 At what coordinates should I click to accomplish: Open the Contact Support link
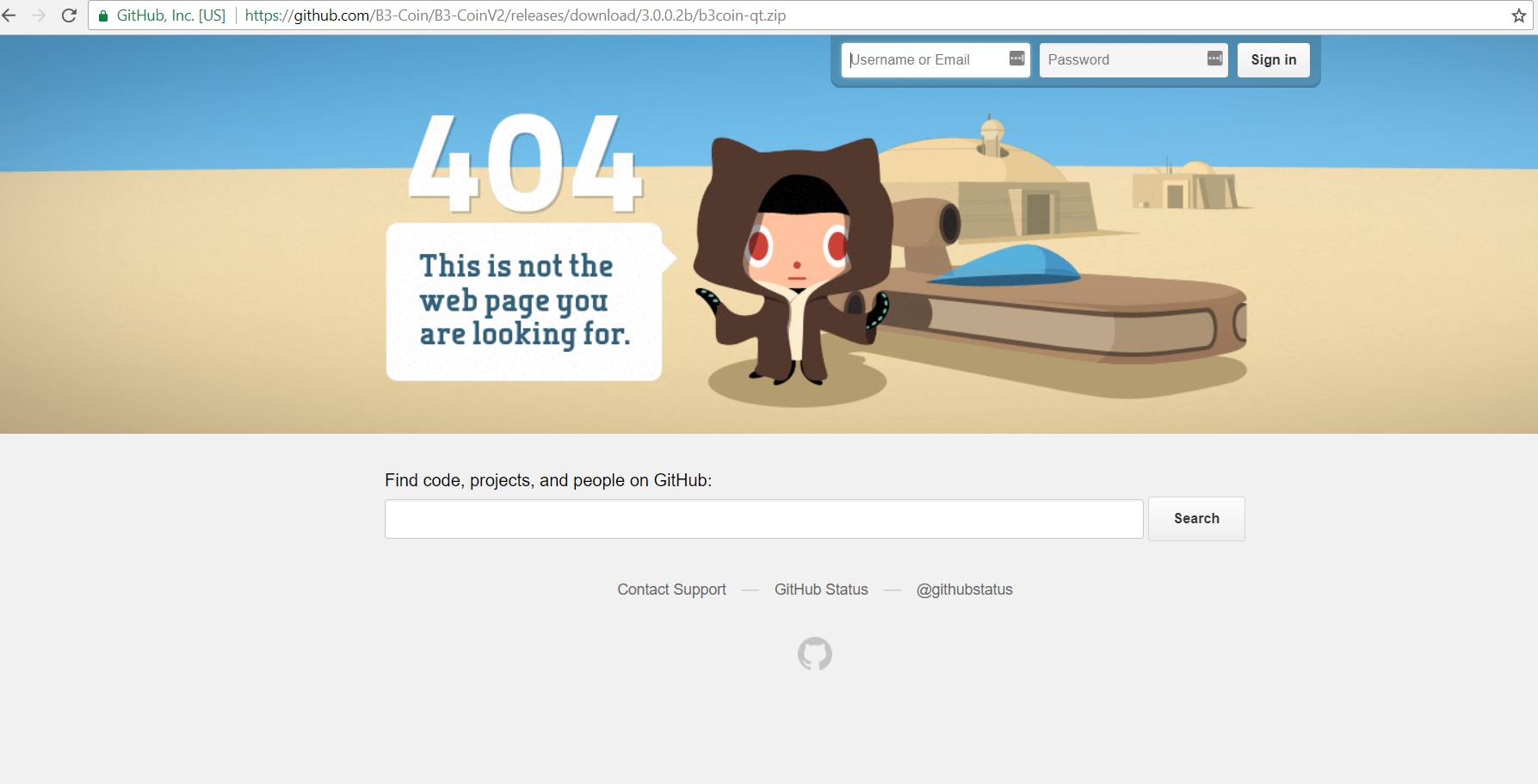click(671, 590)
